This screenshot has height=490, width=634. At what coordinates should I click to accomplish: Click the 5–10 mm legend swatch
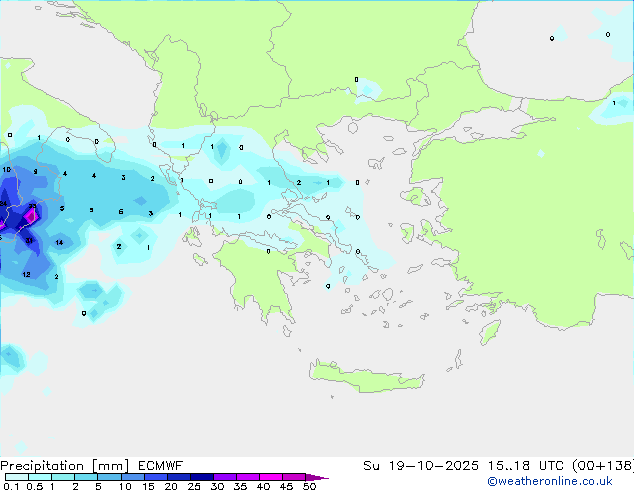pos(109,477)
